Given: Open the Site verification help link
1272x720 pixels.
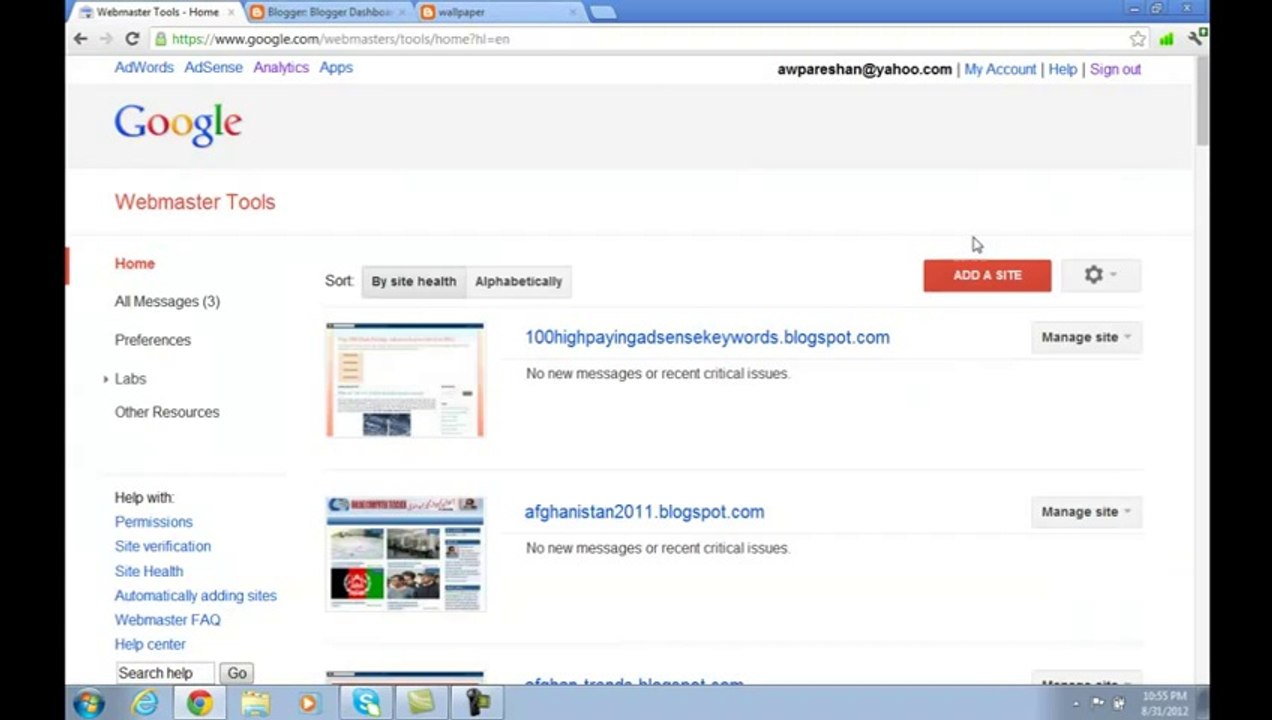Looking at the screenshot, I should 162,546.
